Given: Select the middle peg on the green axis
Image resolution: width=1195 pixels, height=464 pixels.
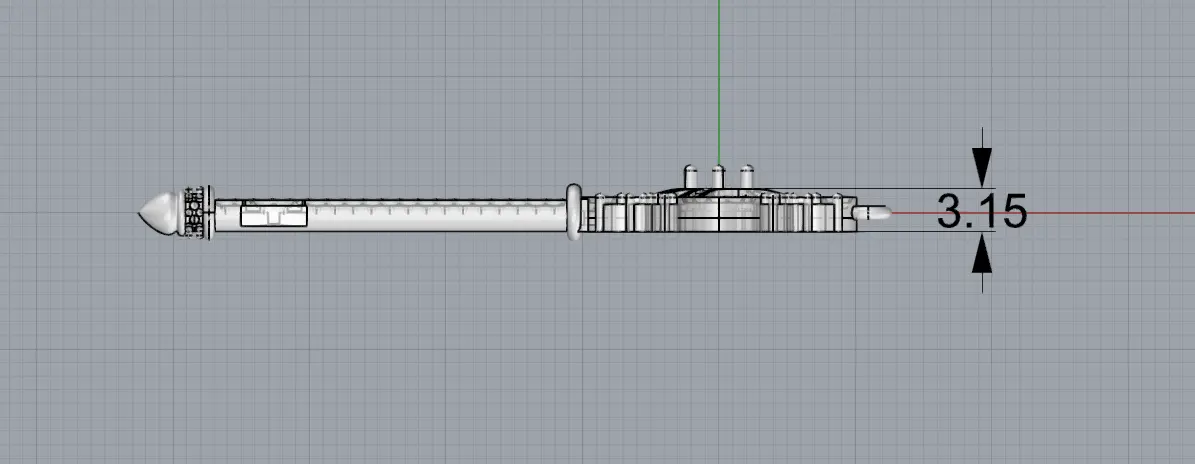Looking at the screenshot, I should (x=717, y=176).
